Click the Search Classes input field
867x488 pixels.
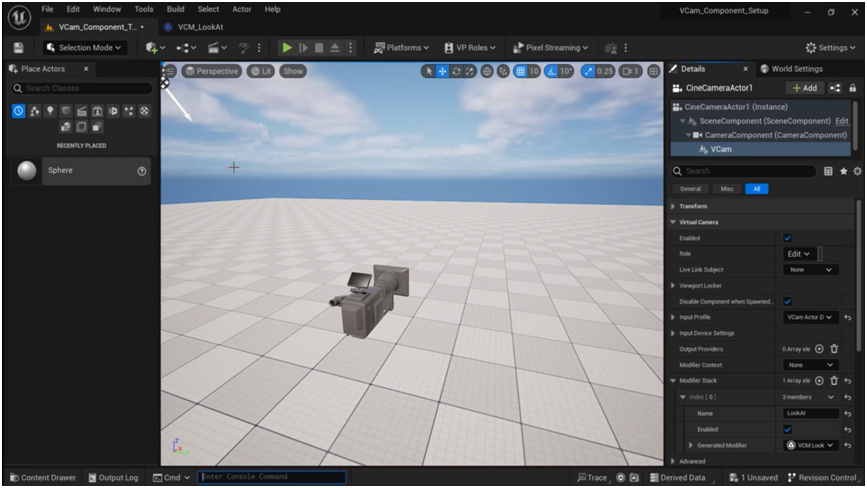(x=84, y=89)
